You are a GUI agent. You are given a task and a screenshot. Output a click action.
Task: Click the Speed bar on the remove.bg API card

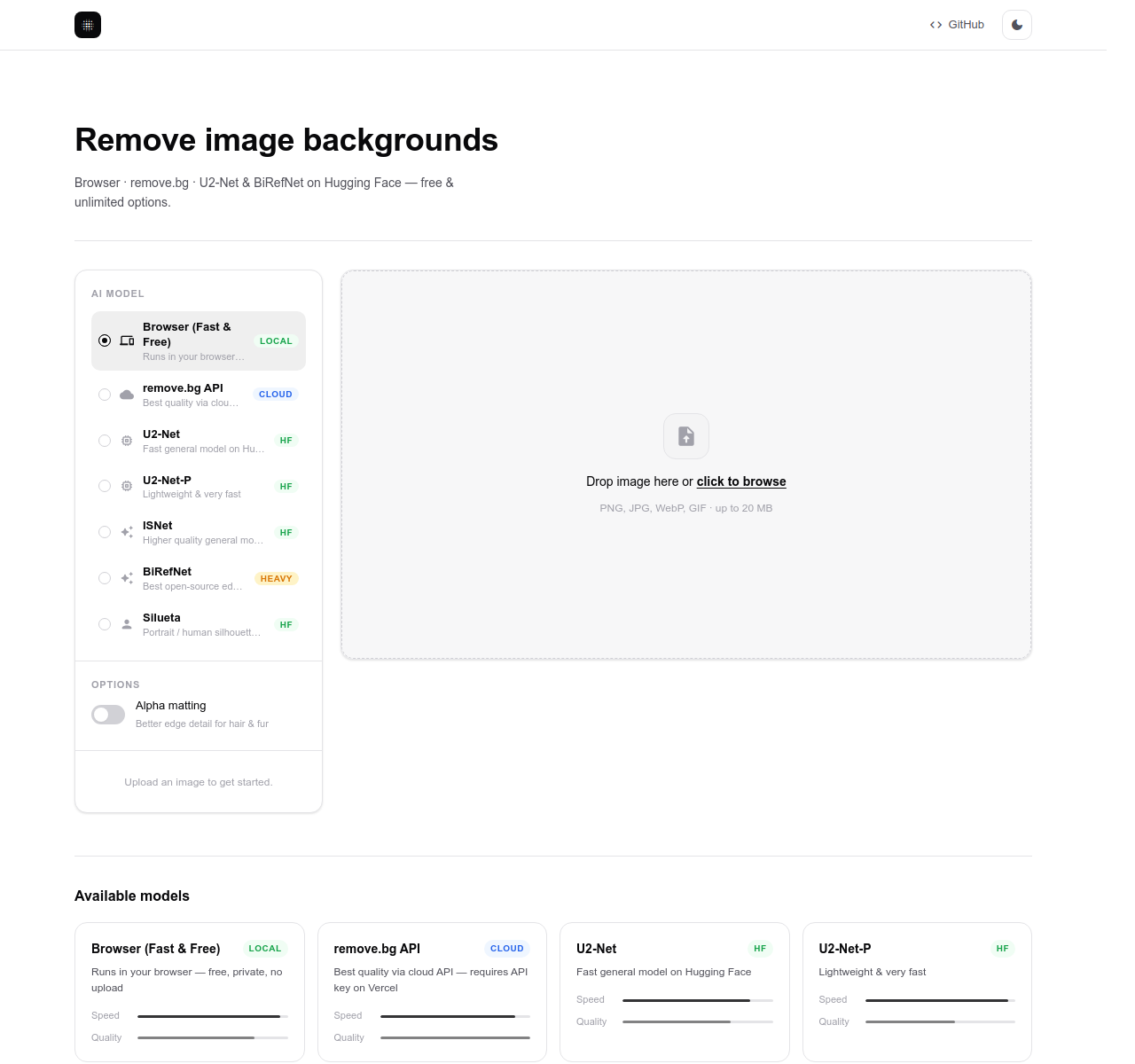[x=455, y=1016]
